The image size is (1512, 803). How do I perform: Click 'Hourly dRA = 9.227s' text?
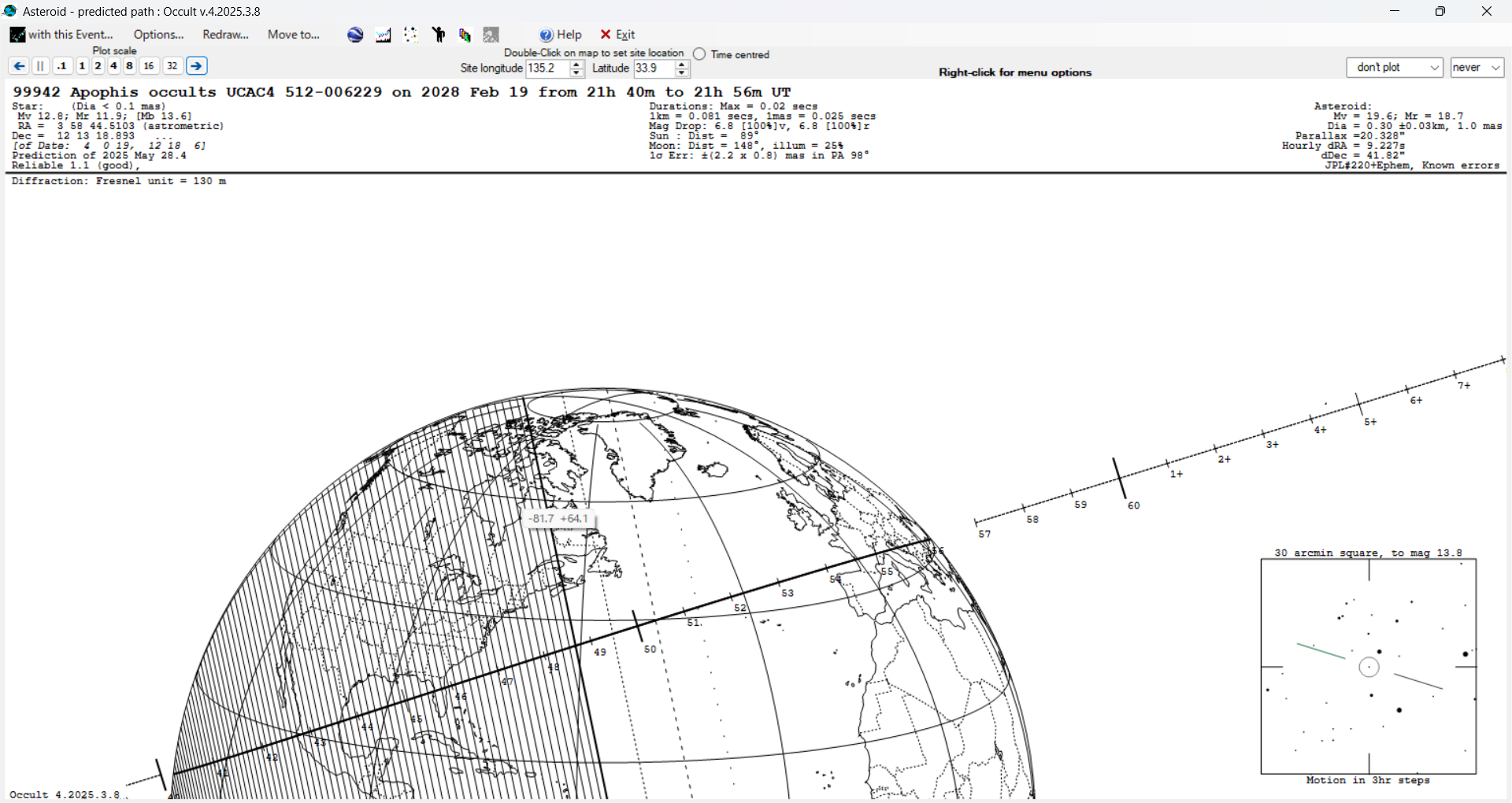[x=1343, y=146]
